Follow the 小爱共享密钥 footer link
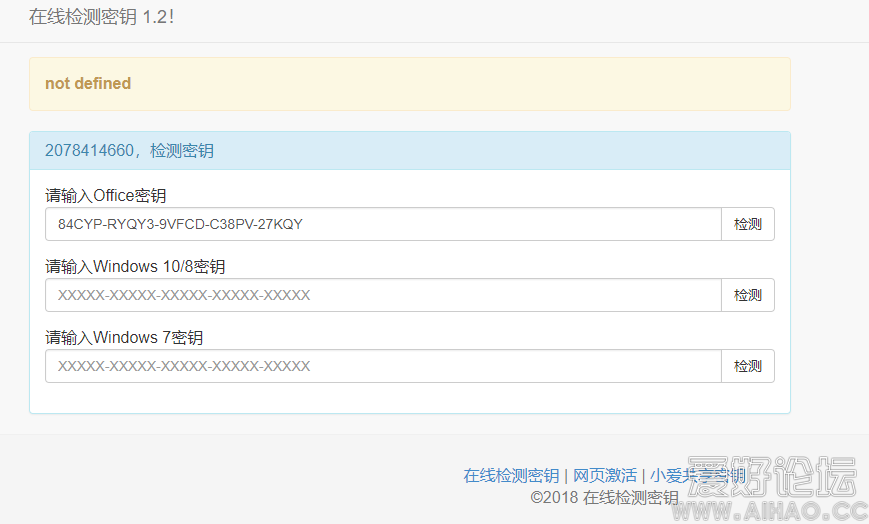Screen dimensions: 869x524 pyautogui.click(x=697, y=475)
